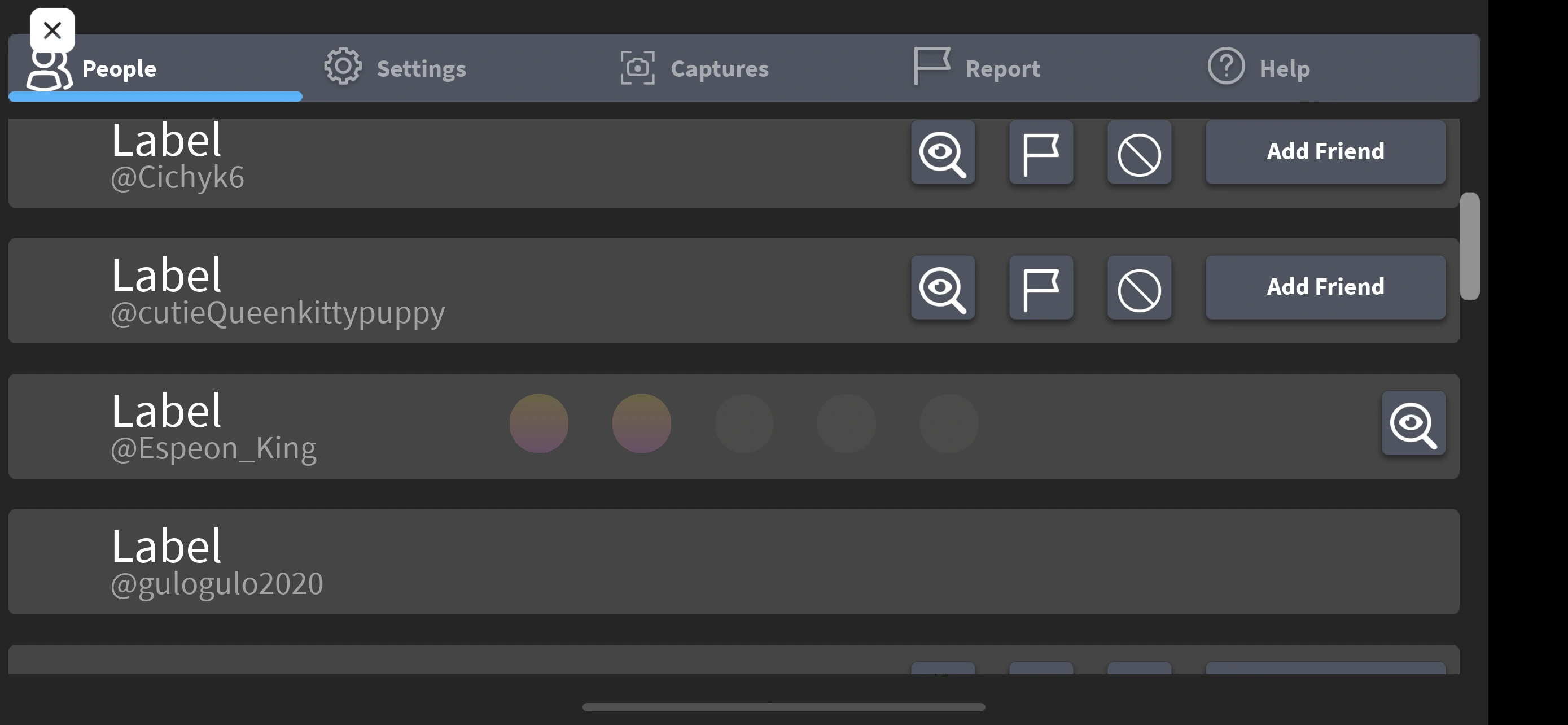
Task: Select the gulogulo2020 player row
Action: coord(730,561)
